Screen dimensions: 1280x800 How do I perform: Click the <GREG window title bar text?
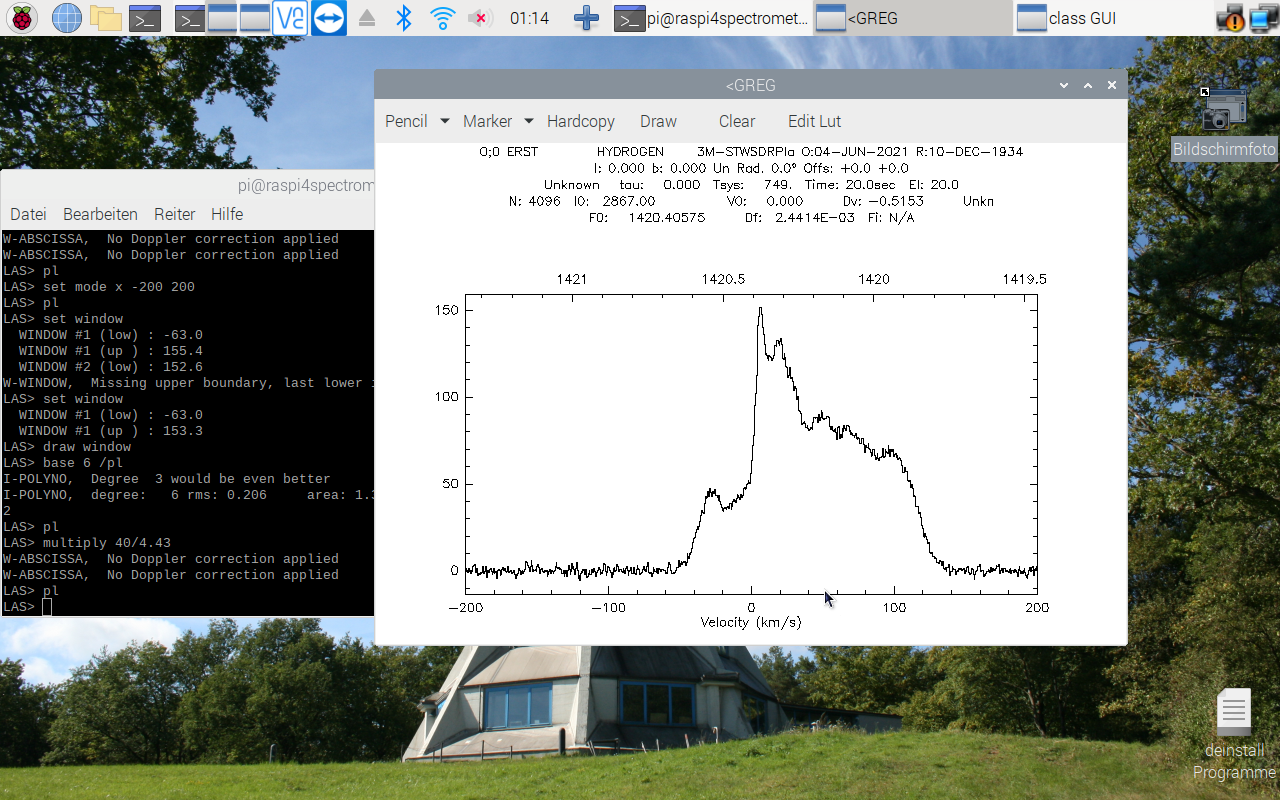pos(750,85)
